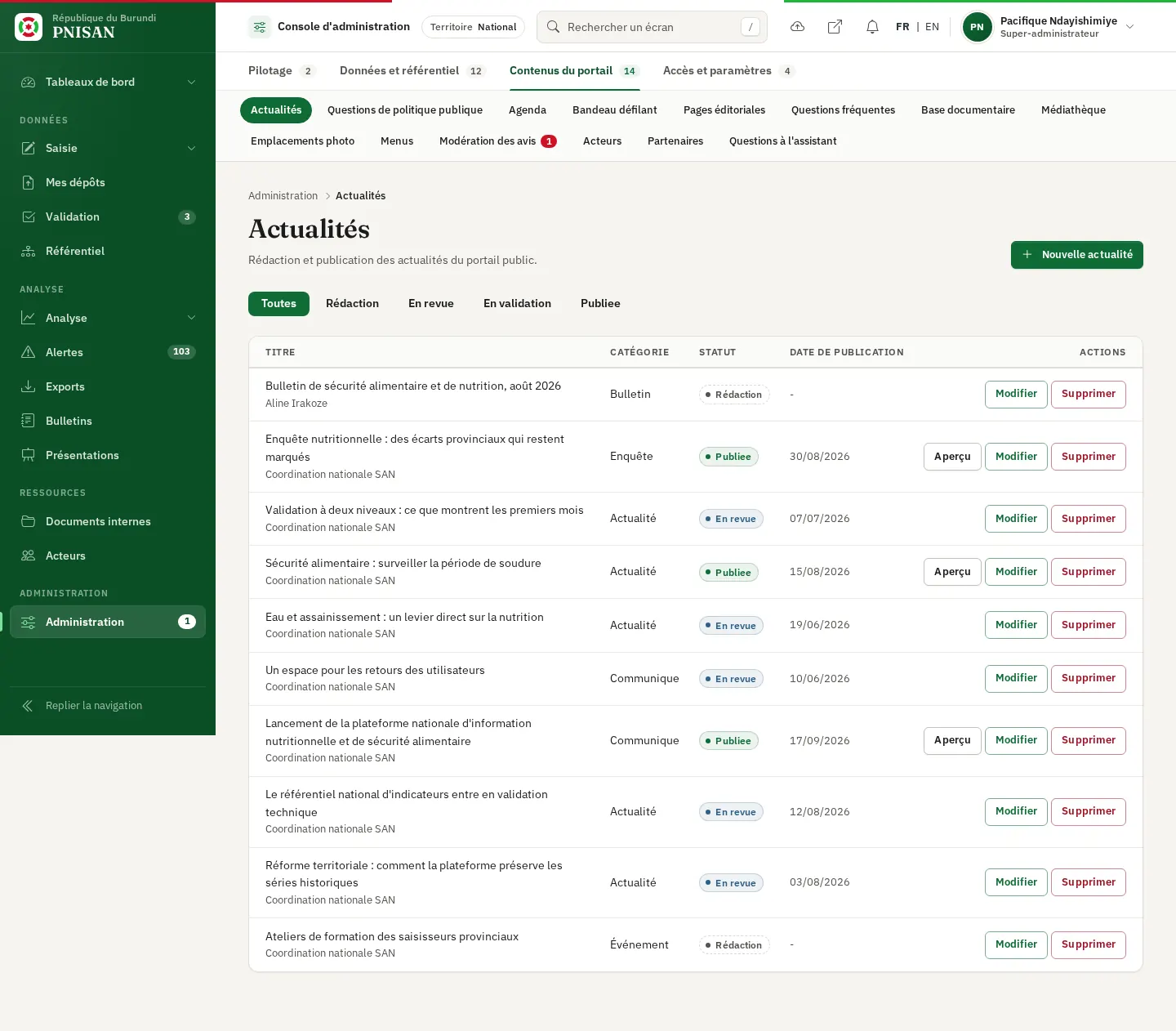The width and height of the screenshot is (1176, 1031).
Task: Open the Pilotage tab
Action: coord(282,71)
